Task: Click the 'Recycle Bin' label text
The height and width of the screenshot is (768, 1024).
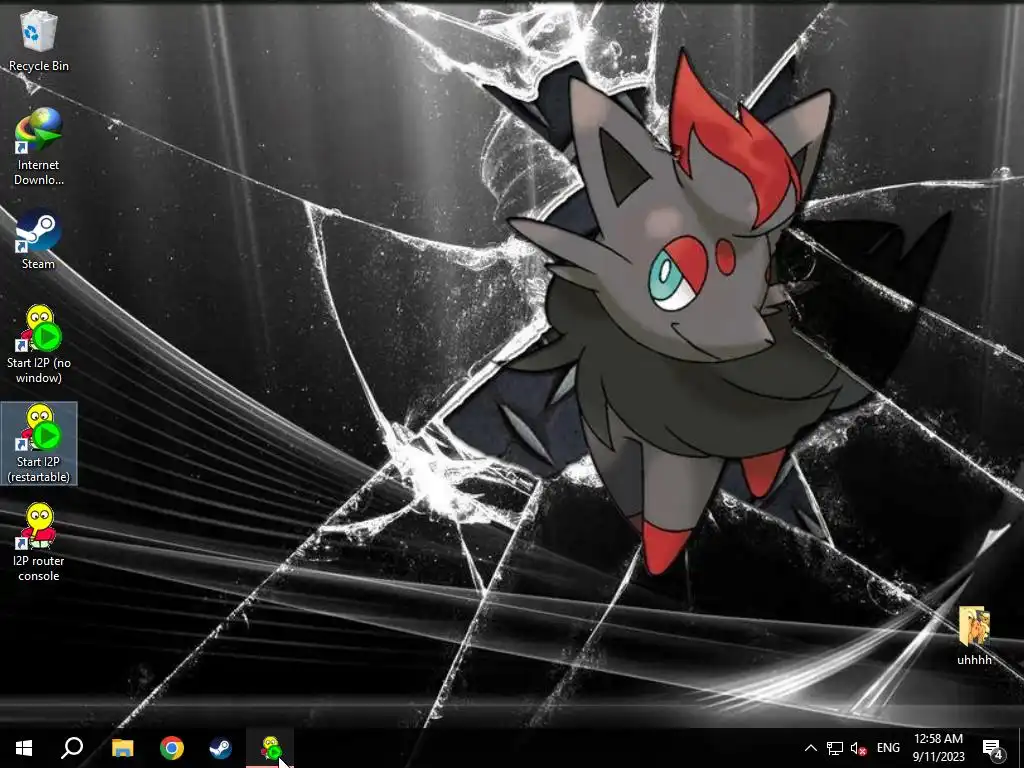Action: (39, 66)
